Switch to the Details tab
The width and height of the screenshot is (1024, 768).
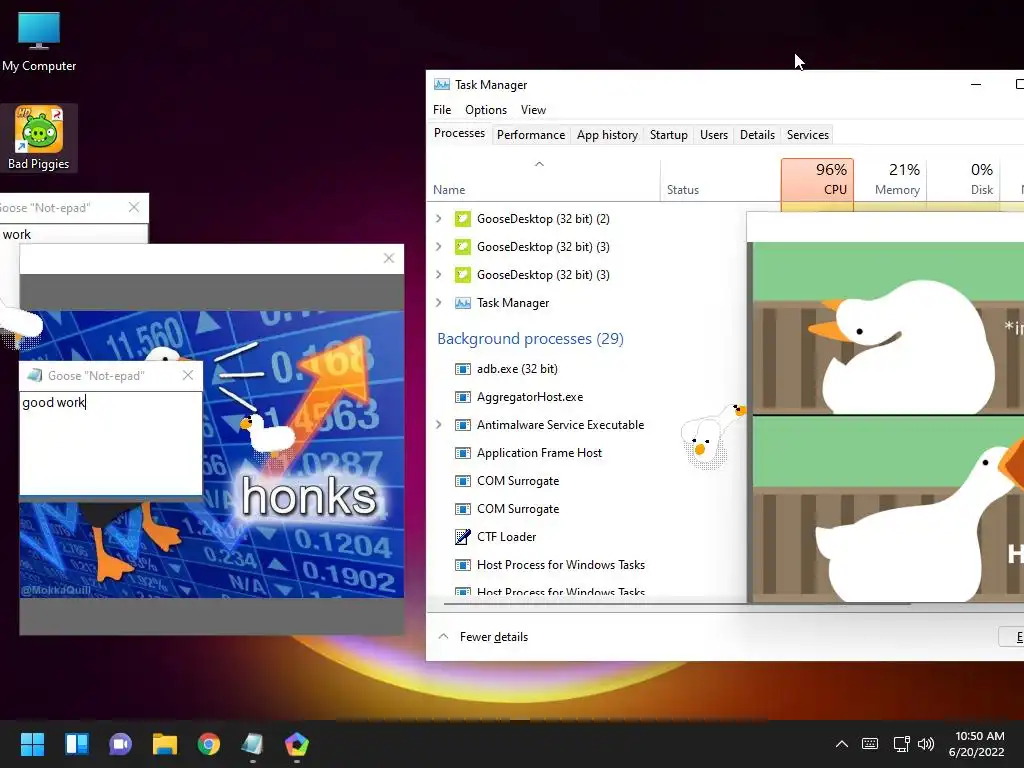coord(758,135)
